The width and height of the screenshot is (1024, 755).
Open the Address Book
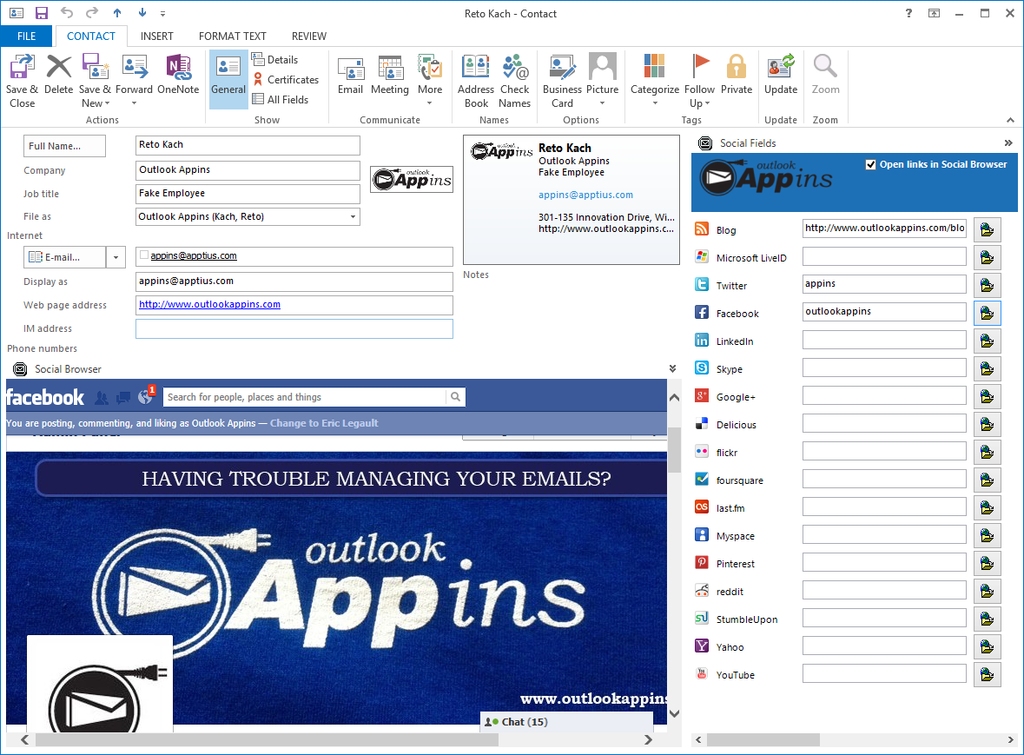(475, 81)
